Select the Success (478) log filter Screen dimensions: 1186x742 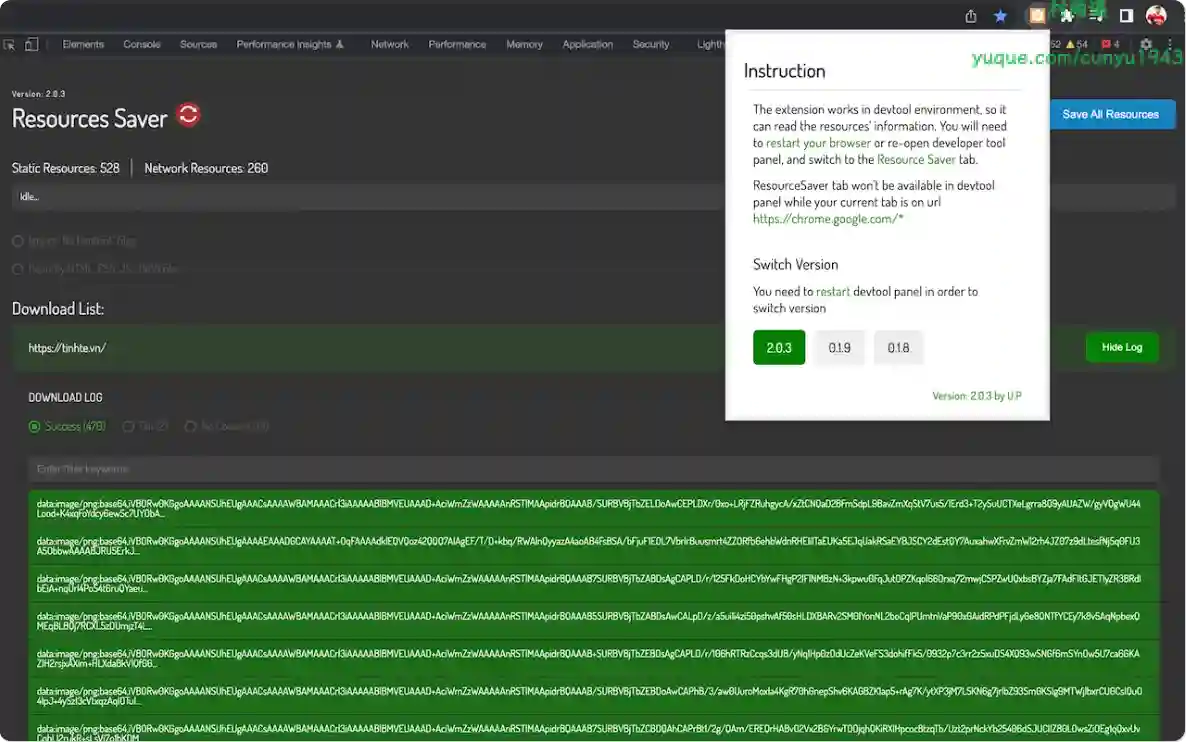point(35,427)
